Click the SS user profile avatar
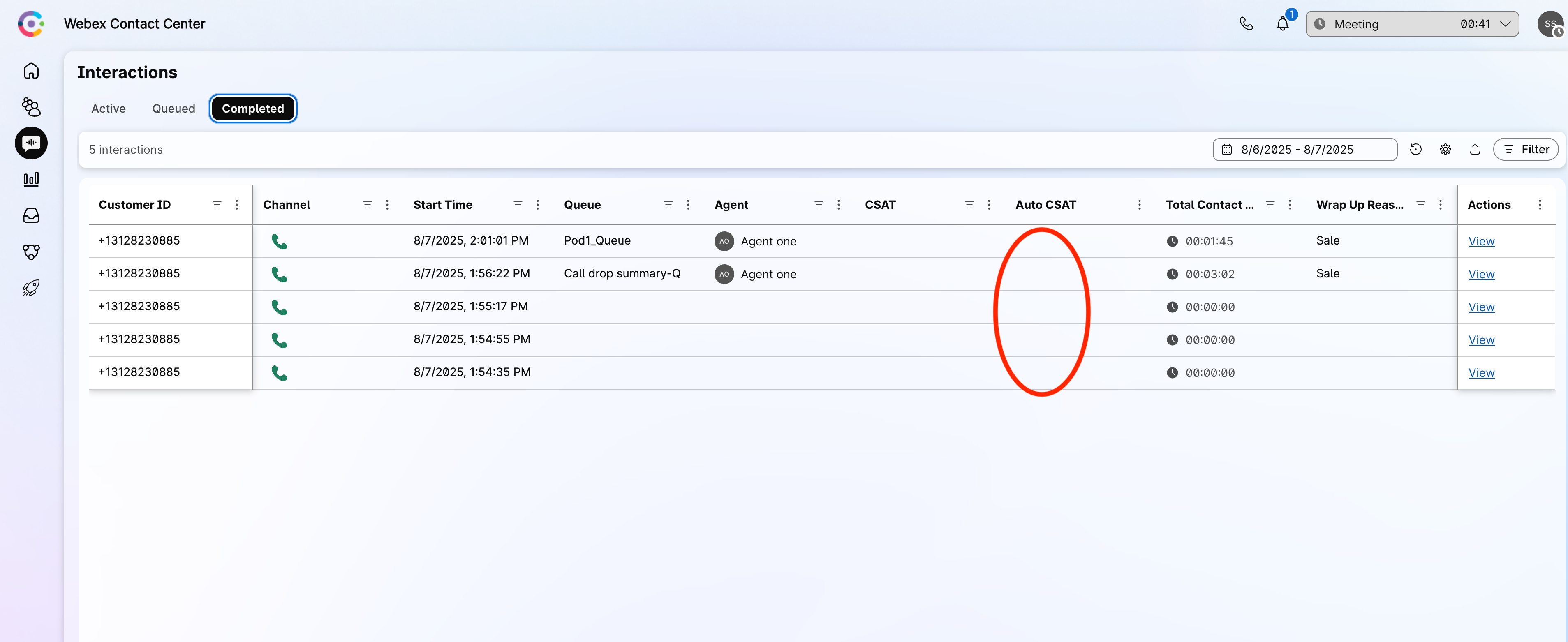 (1550, 24)
